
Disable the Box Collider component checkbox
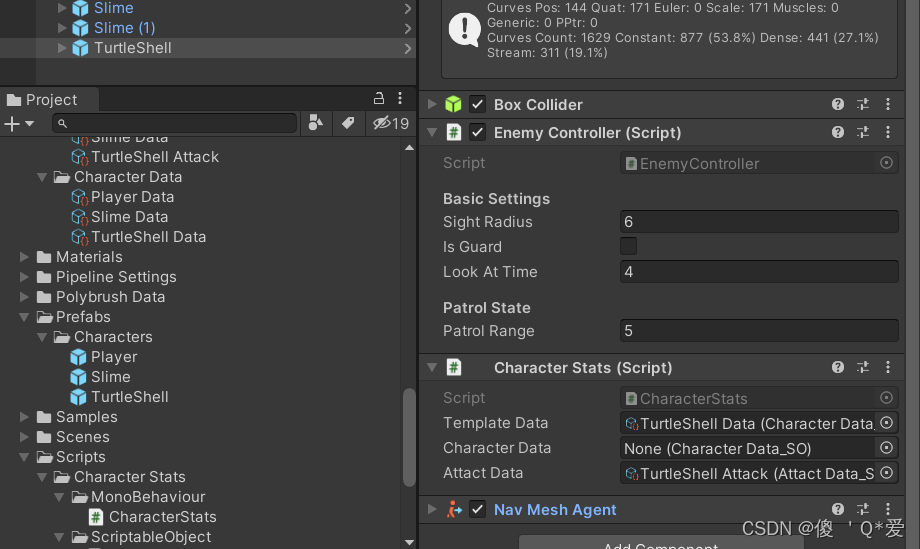pos(478,104)
